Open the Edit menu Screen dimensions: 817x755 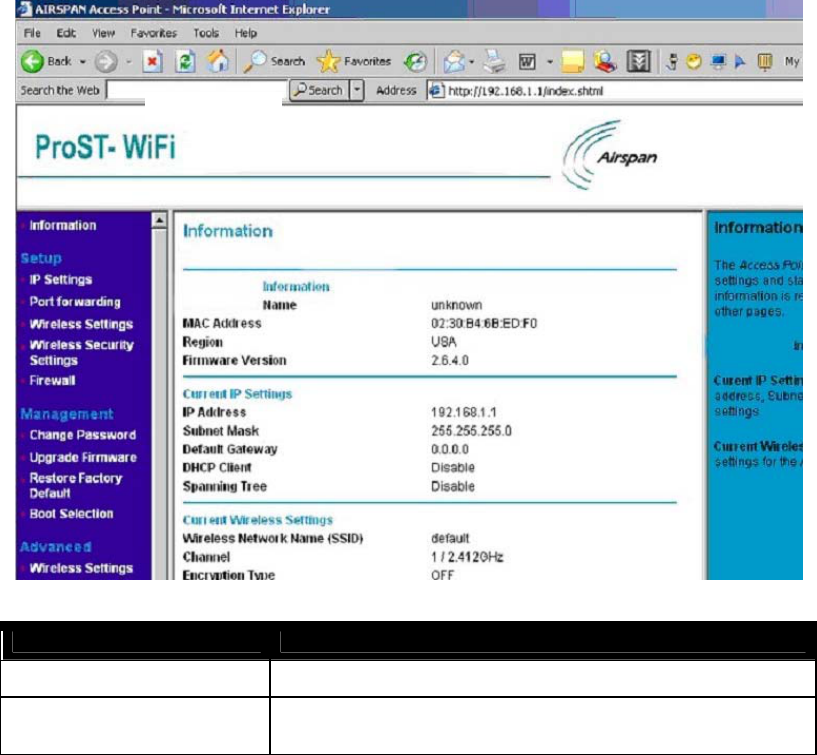tap(66, 33)
